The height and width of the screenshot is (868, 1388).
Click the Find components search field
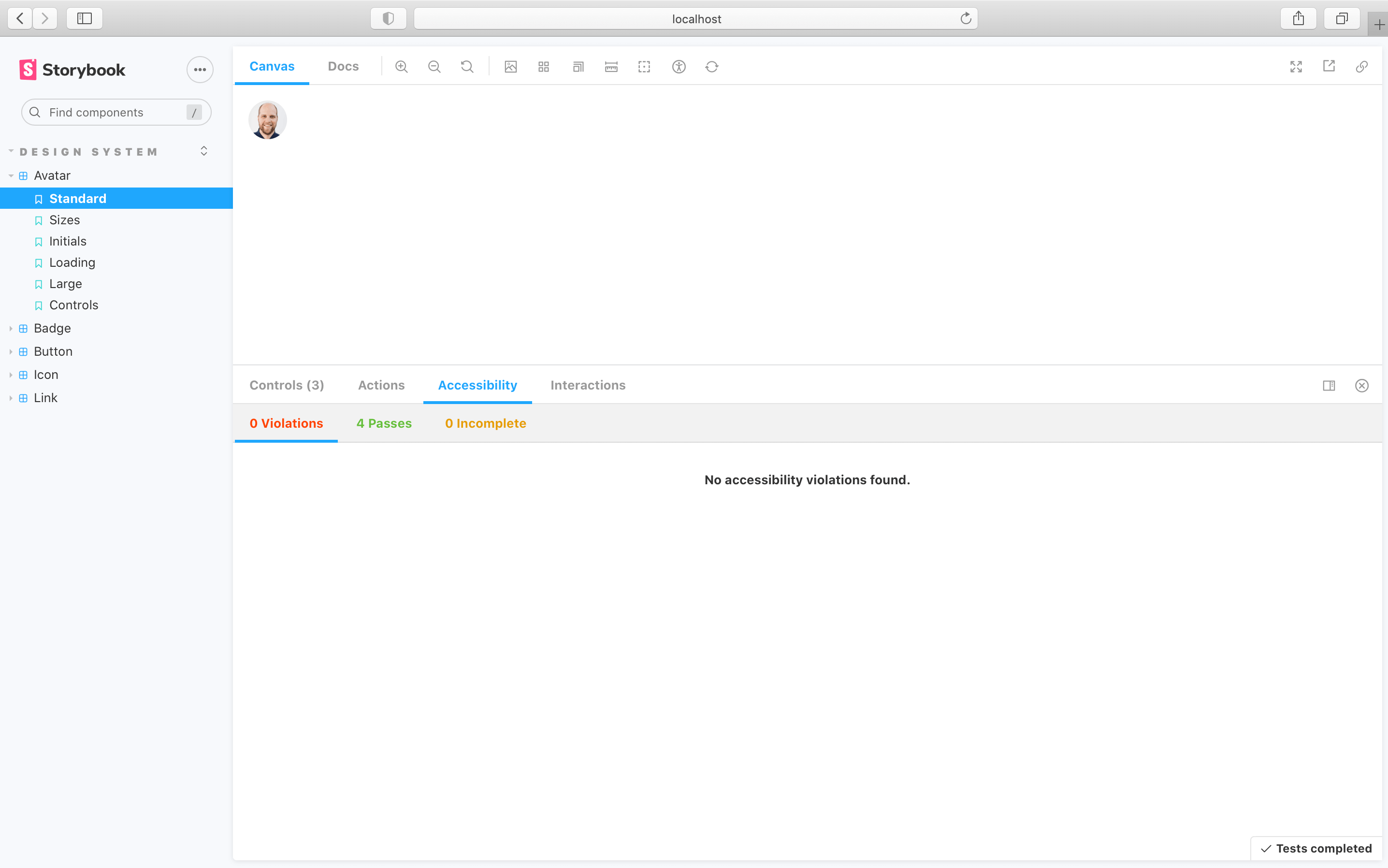[x=115, y=111]
